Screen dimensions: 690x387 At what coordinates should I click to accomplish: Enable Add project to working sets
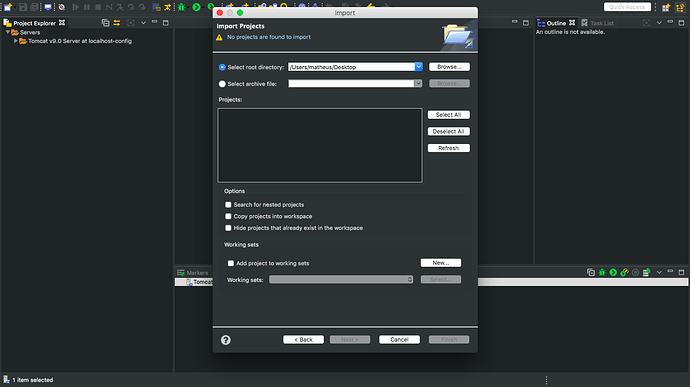point(231,263)
